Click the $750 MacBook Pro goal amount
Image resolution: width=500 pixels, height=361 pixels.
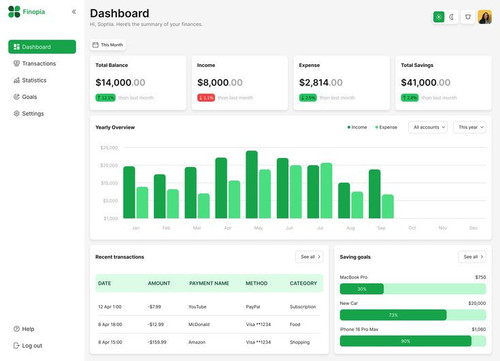point(480,277)
